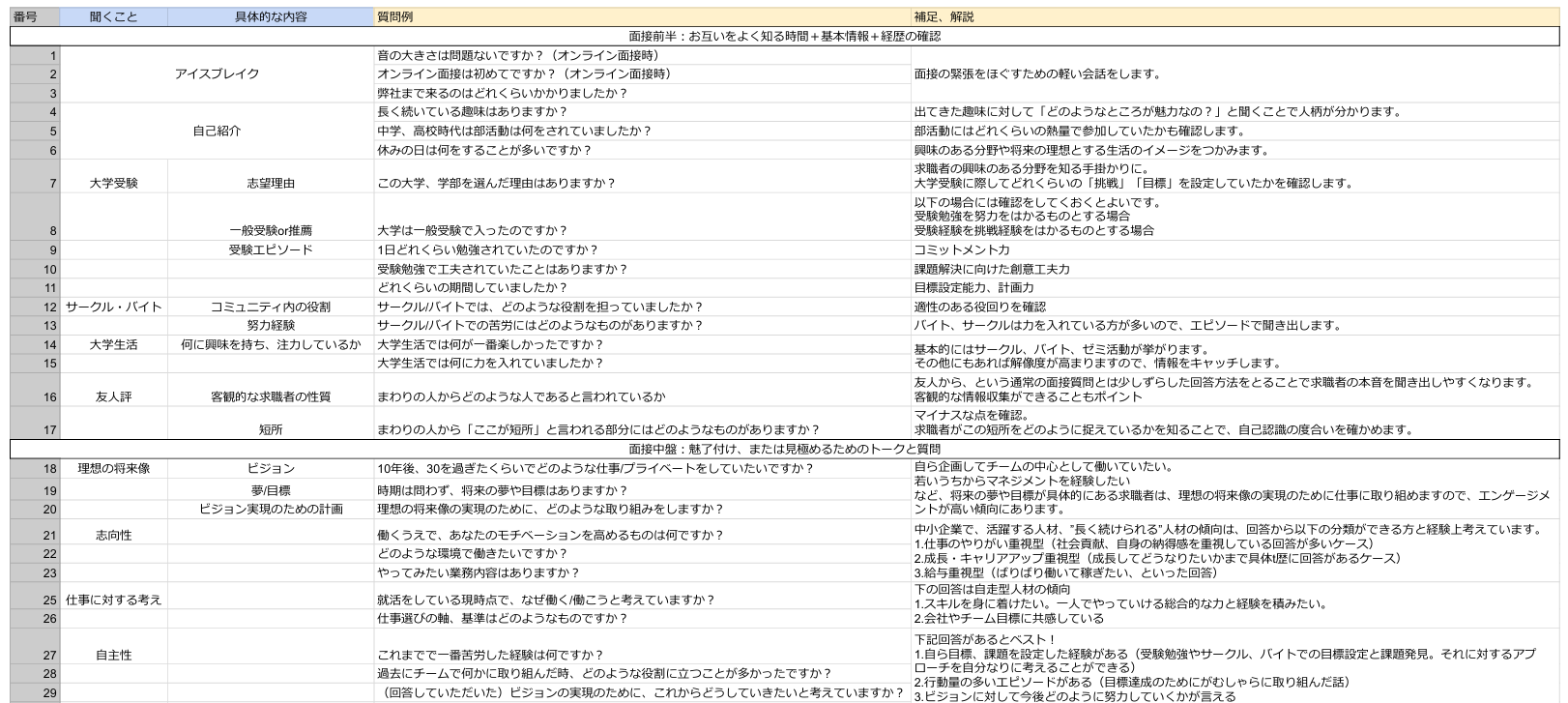Click the 面接前半 section title row
The image size is (1568, 703).
click(784, 36)
